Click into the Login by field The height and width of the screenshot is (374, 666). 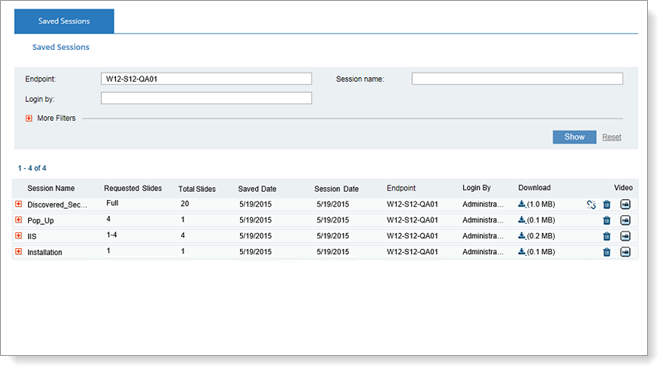tap(206, 98)
